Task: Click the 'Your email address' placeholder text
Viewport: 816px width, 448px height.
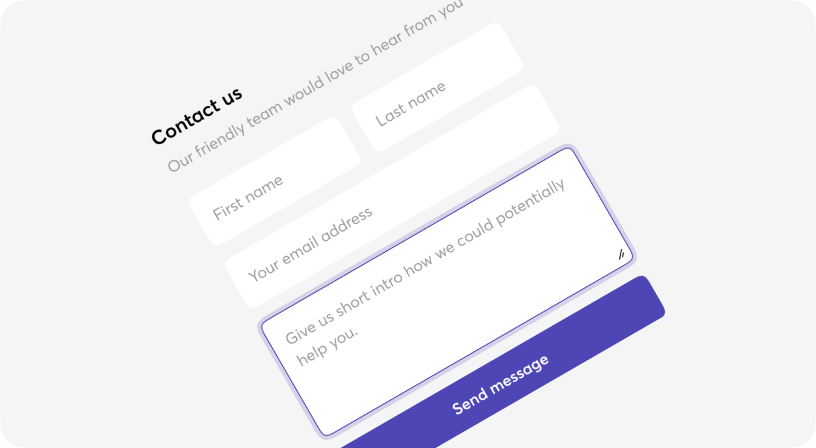Action: coord(310,244)
